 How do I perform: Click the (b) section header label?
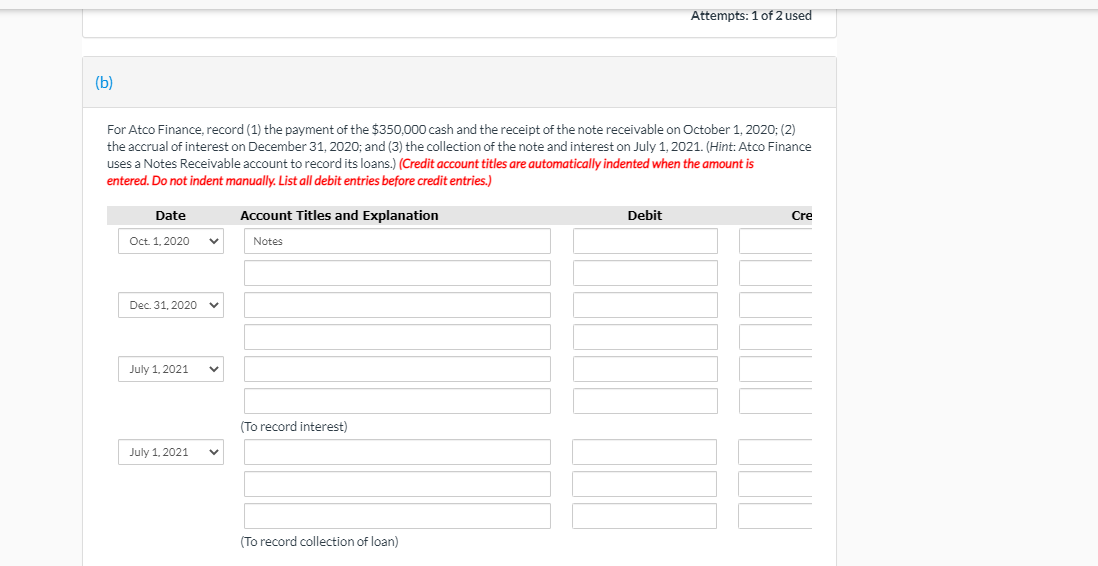coord(104,83)
